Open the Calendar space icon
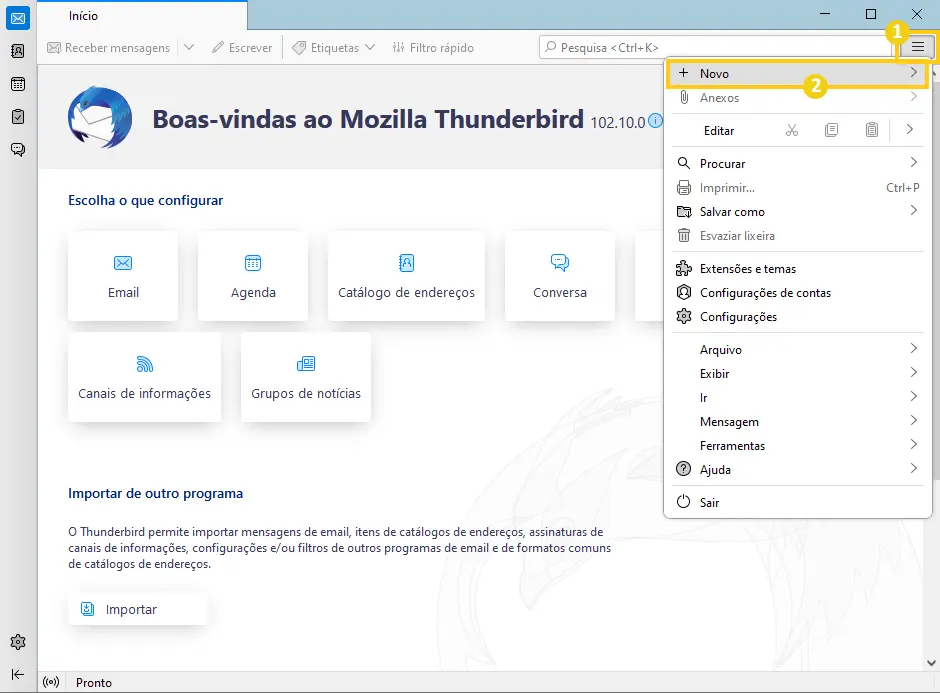 [x=18, y=84]
